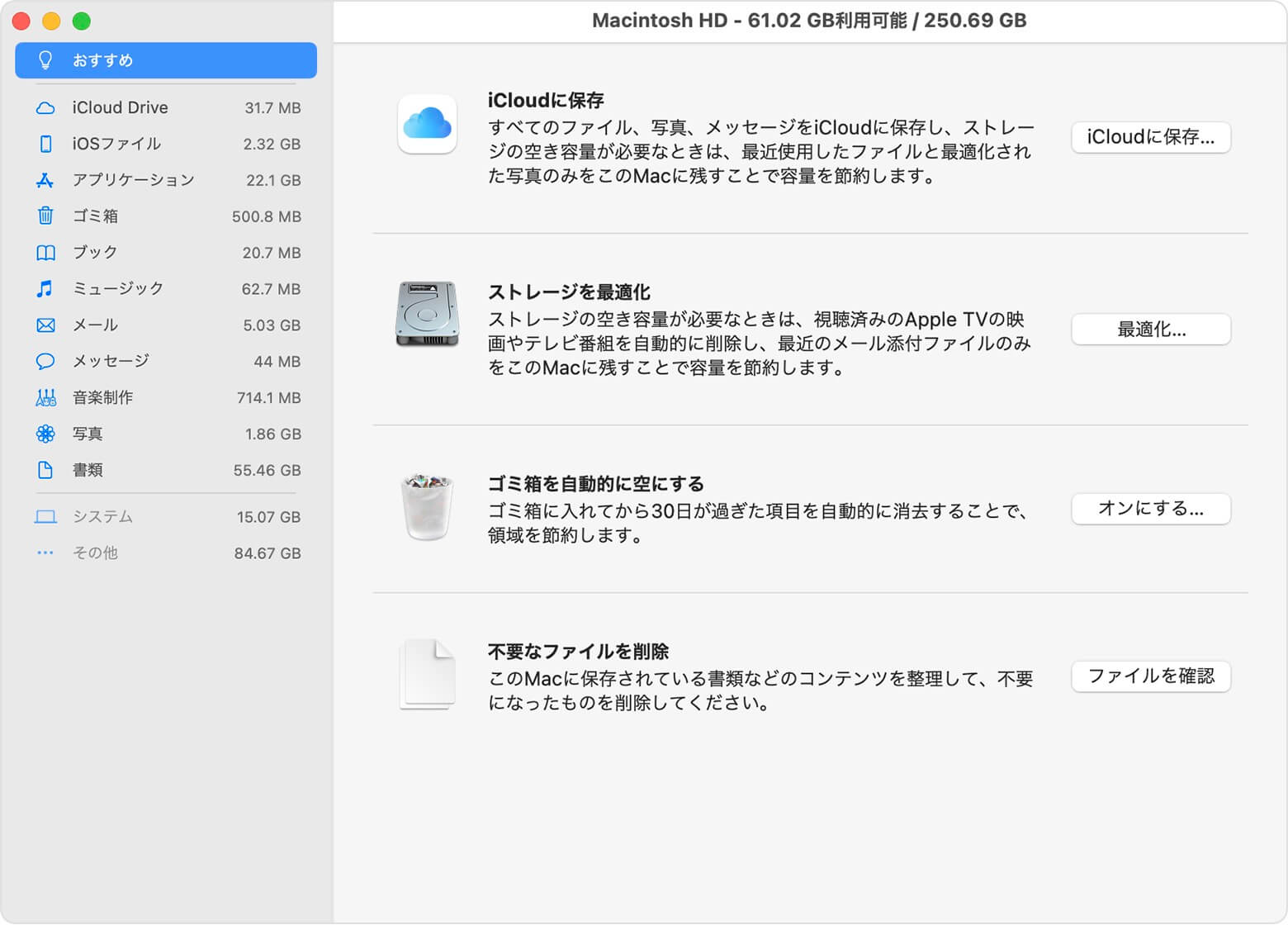Click the 84.67 GB size value
The image size is (1288, 925).
[268, 553]
